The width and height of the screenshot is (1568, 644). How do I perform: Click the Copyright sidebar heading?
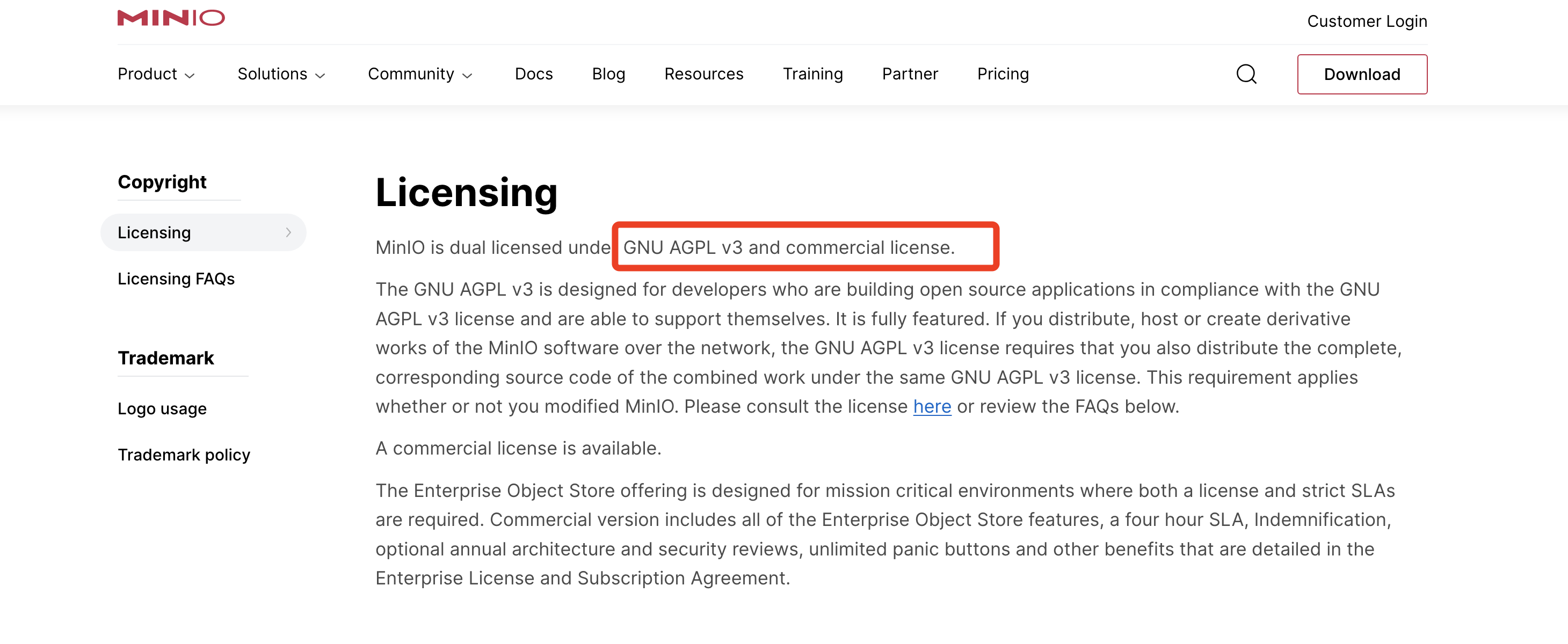[162, 182]
